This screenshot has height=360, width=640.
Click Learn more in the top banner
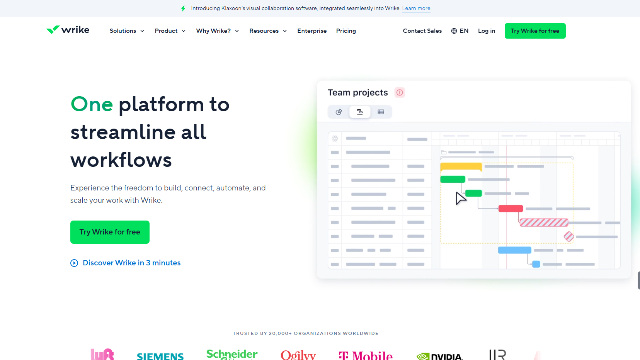pos(416,8)
